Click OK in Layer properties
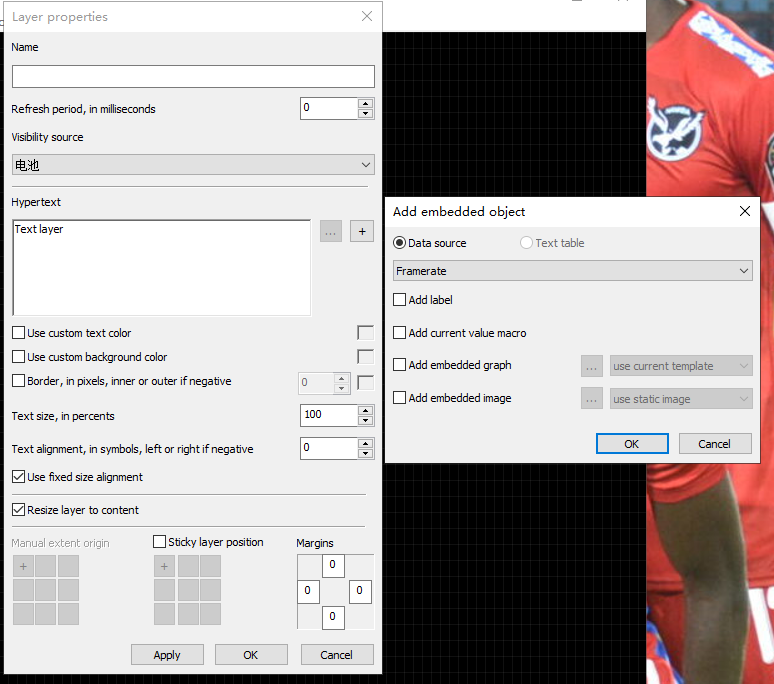The width and height of the screenshot is (774, 684). (251, 655)
